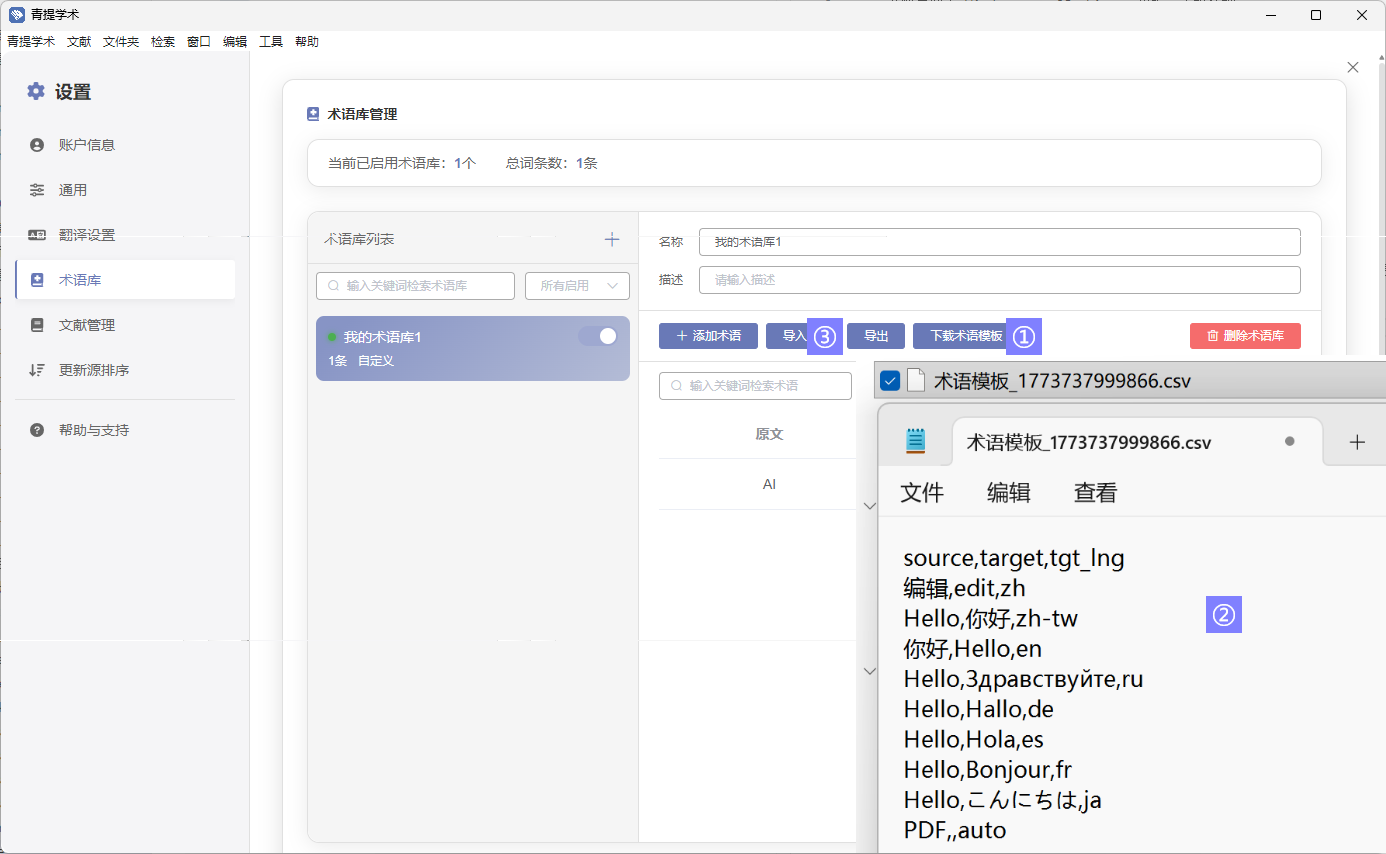Screen dimensions: 1386x854
Task: Click the 文献管理 book icon
Action: point(37,325)
